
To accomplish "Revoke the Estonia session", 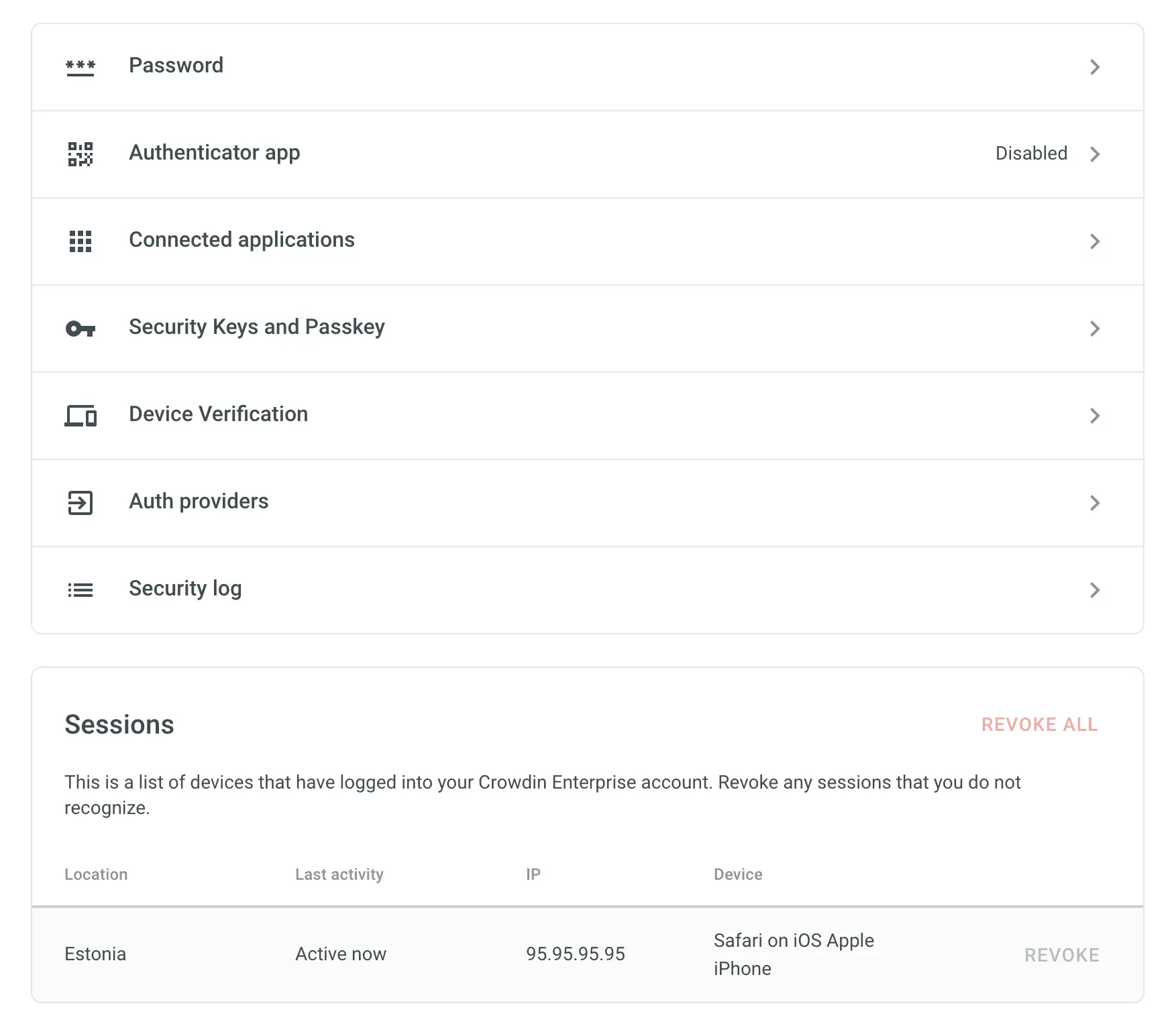I will point(1062,955).
